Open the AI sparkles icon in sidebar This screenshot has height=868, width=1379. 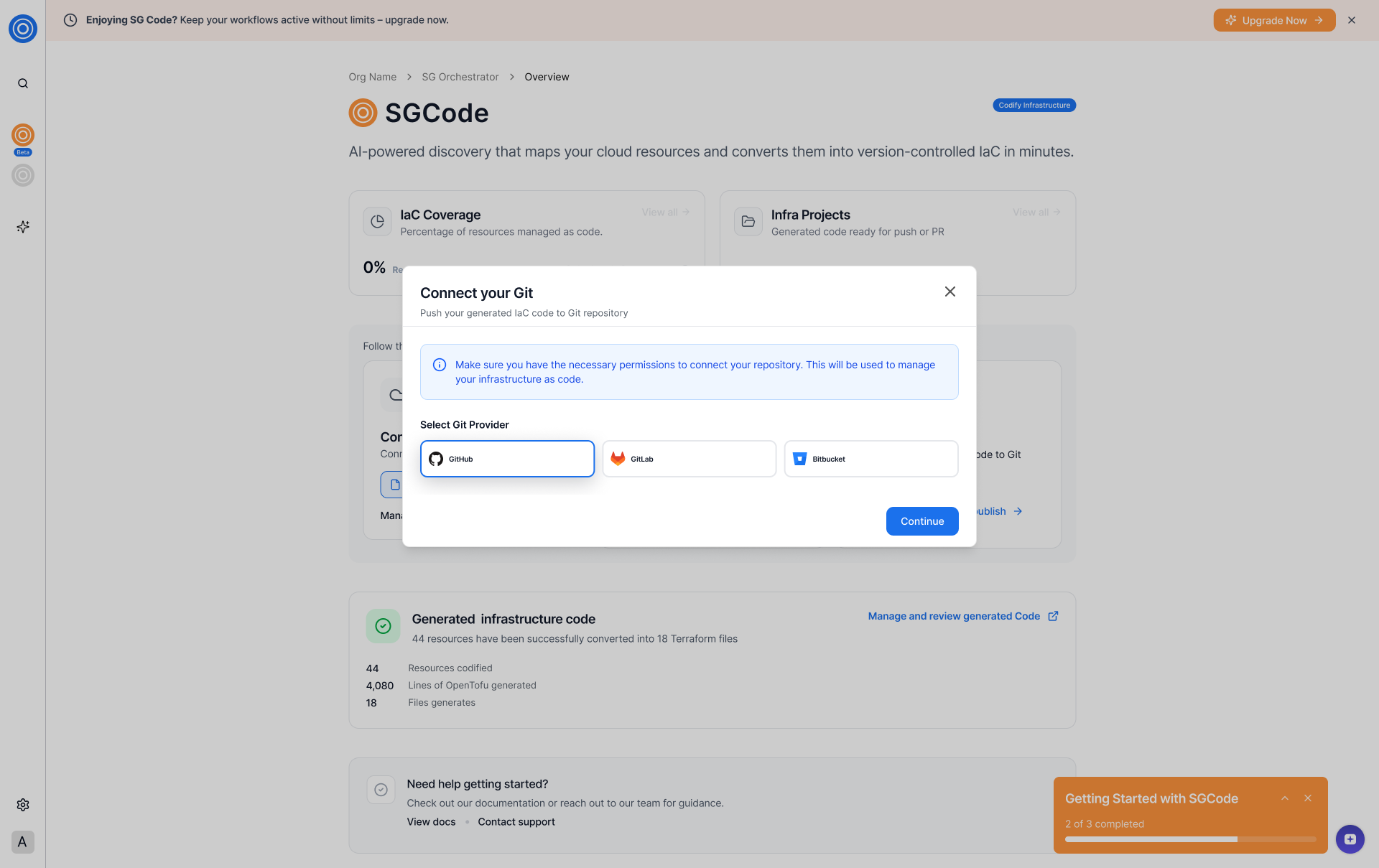[x=22, y=227]
